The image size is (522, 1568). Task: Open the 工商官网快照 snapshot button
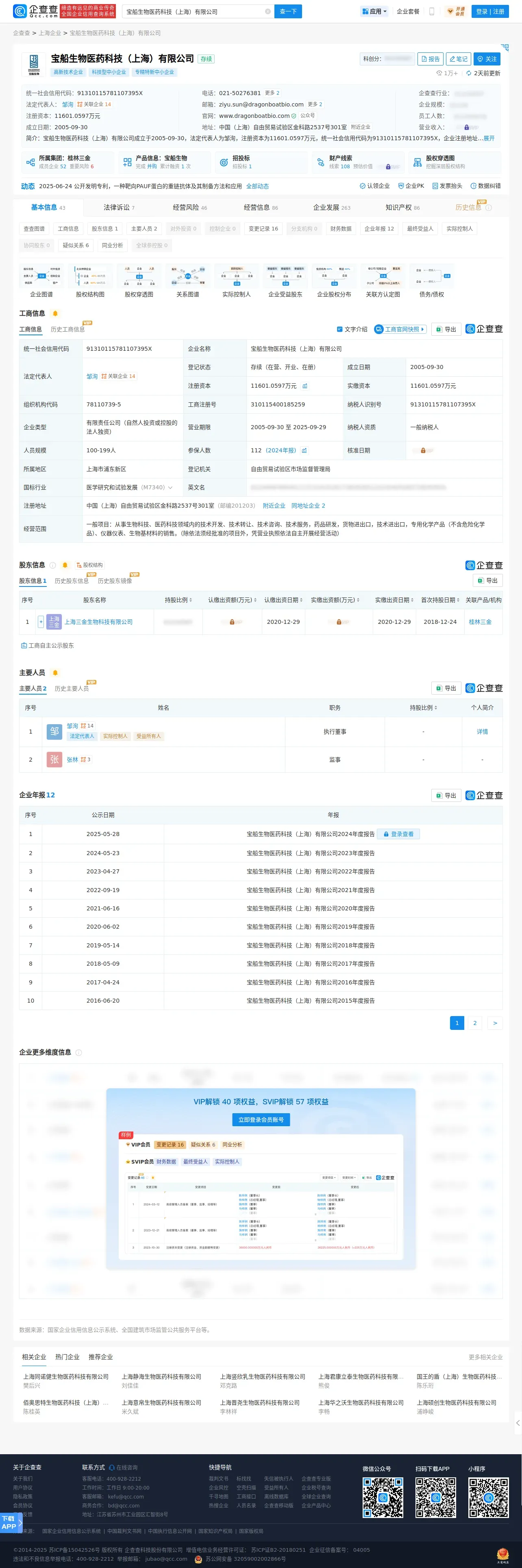coord(400,329)
